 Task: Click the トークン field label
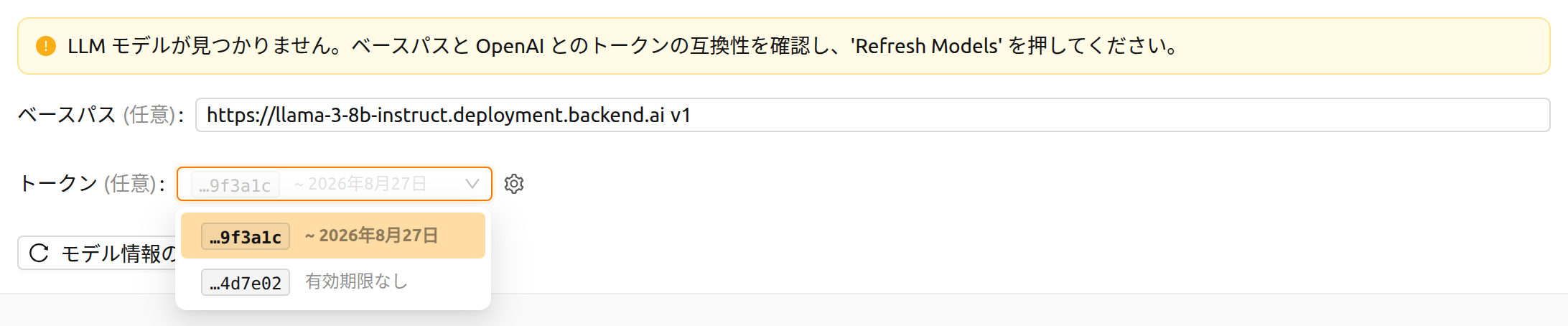[x=57, y=184]
